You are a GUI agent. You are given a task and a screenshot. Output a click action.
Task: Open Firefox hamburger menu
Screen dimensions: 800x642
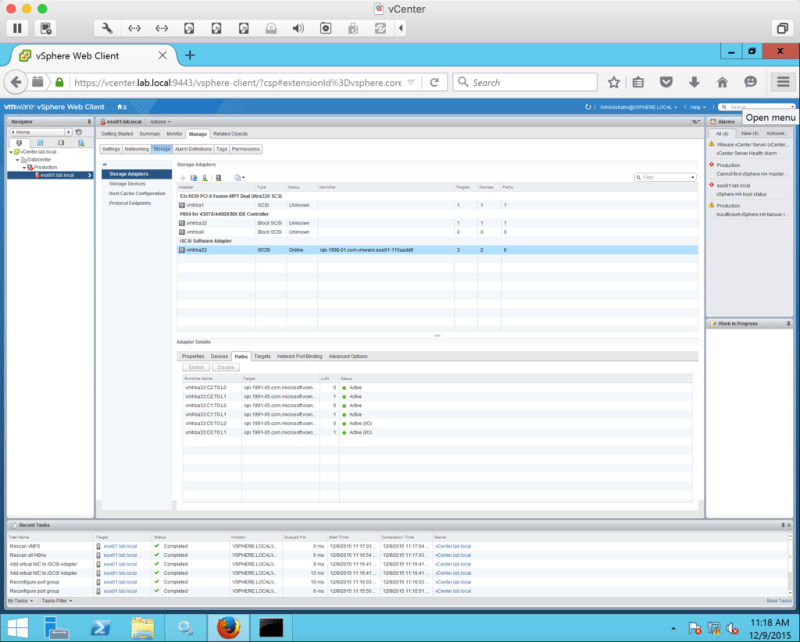click(x=783, y=82)
